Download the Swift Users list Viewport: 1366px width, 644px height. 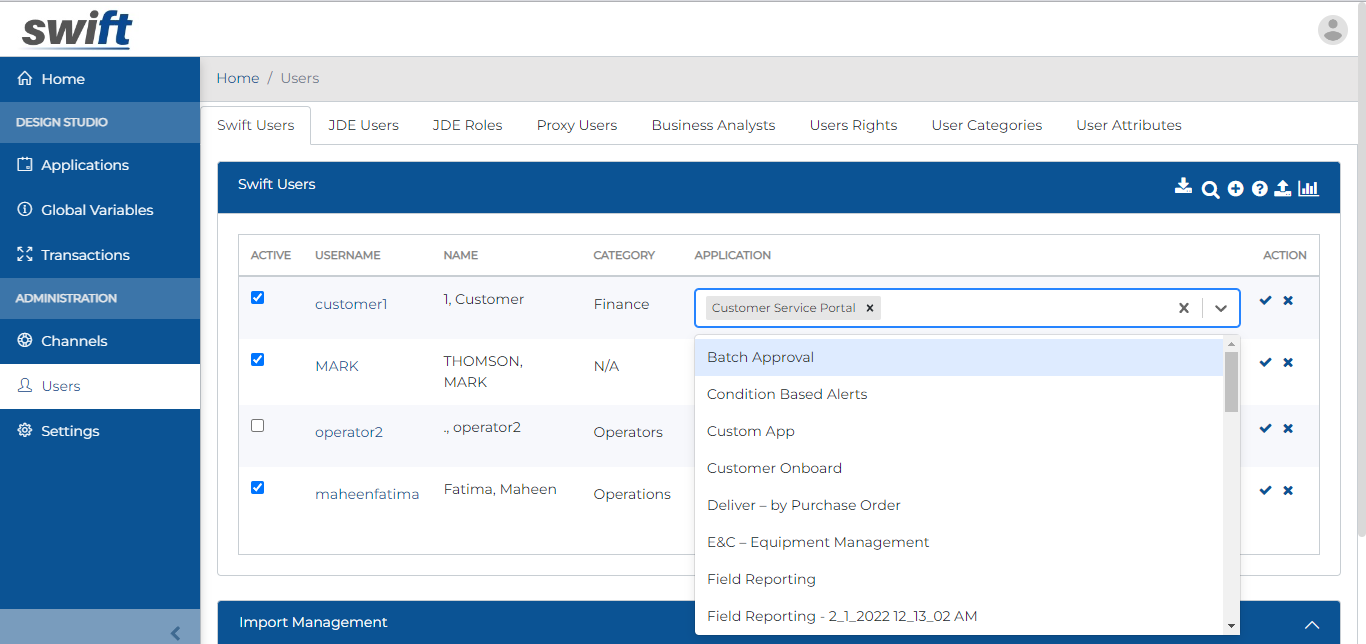pyautogui.click(x=1183, y=187)
